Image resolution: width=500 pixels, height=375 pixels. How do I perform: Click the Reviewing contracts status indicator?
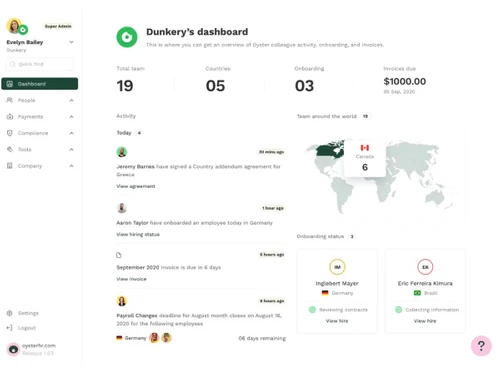(312, 310)
